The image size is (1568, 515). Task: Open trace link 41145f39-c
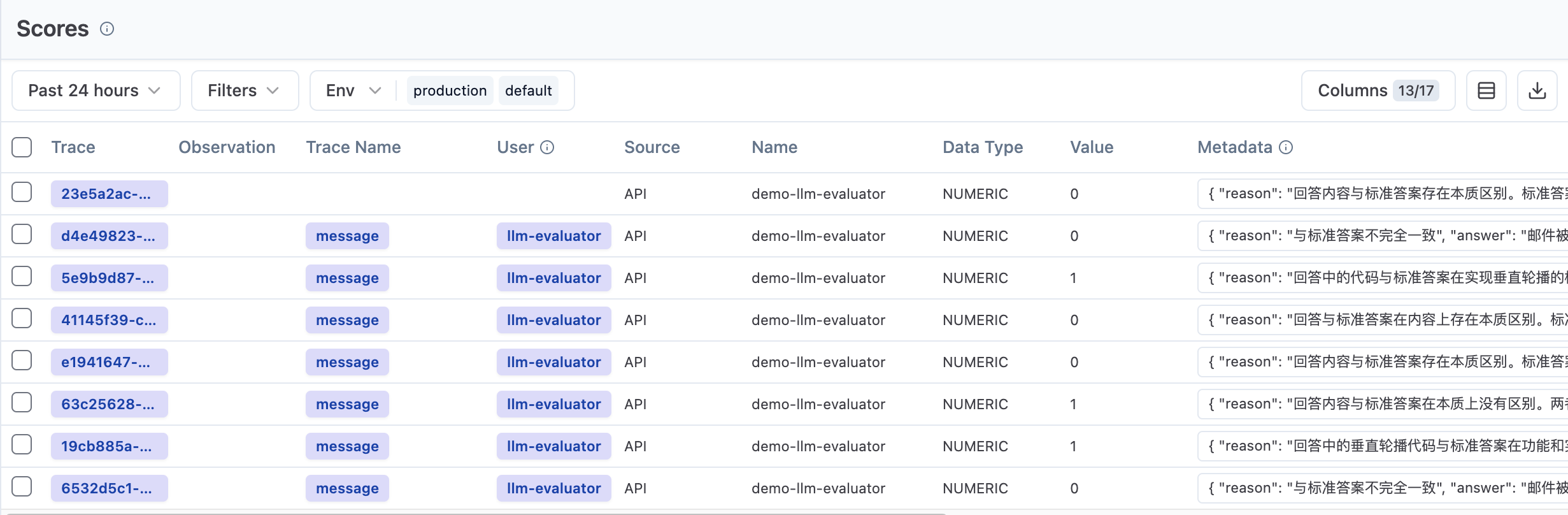pyautogui.click(x=109, y=320)
